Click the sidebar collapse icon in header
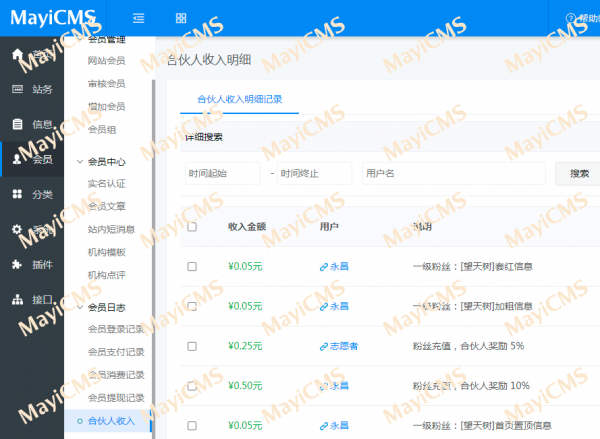 pos(138,18)
